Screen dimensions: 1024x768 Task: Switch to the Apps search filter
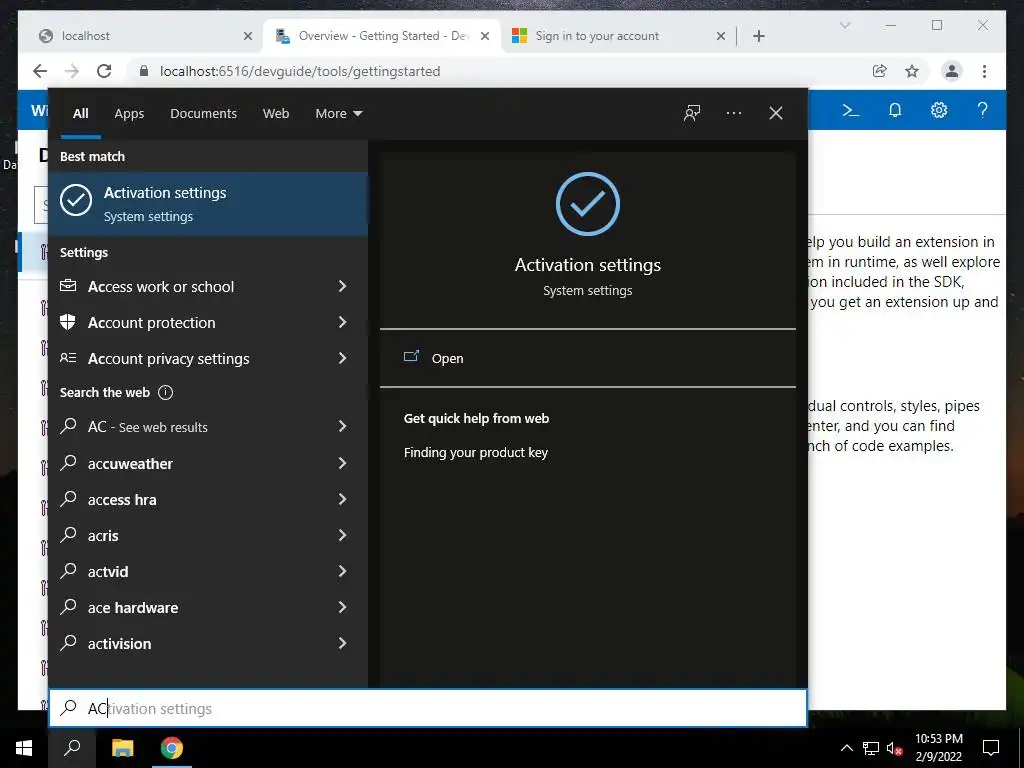coord(129,114)
